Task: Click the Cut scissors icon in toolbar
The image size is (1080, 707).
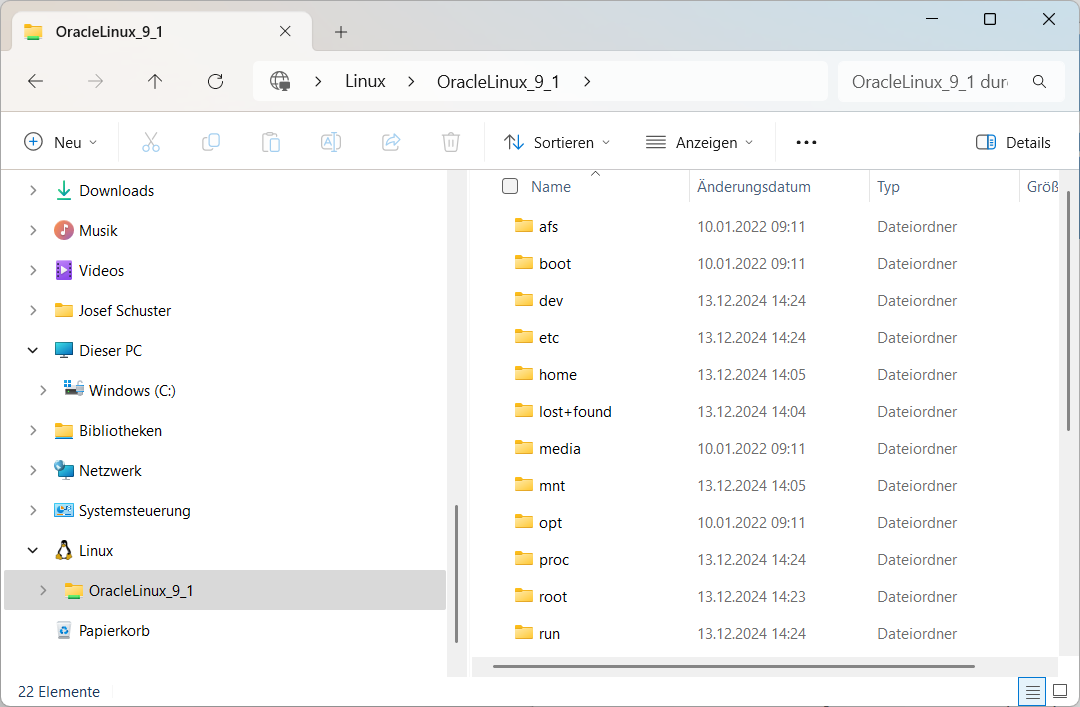Action: click(x=151, y=142)
